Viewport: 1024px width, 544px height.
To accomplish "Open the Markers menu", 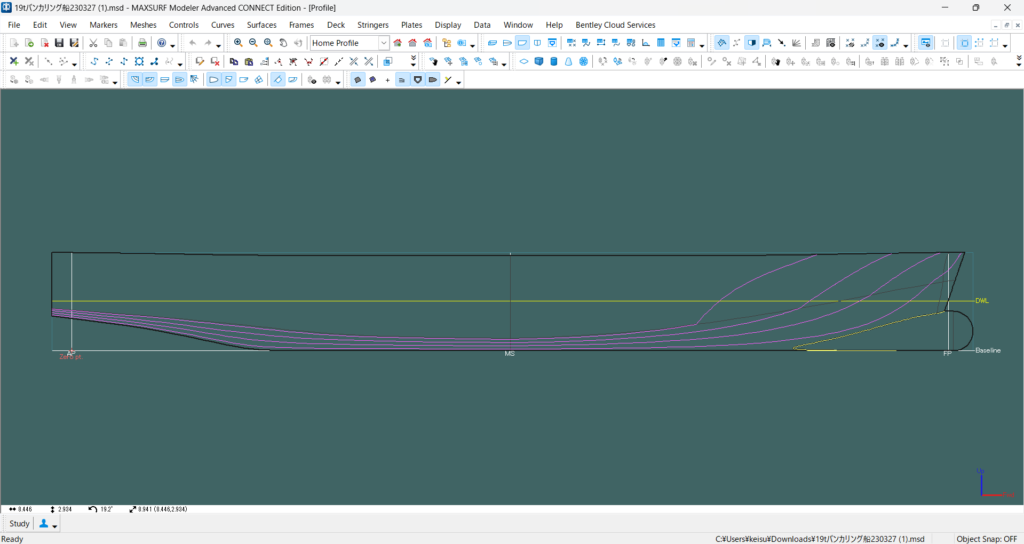I will (x=103, y=24).
